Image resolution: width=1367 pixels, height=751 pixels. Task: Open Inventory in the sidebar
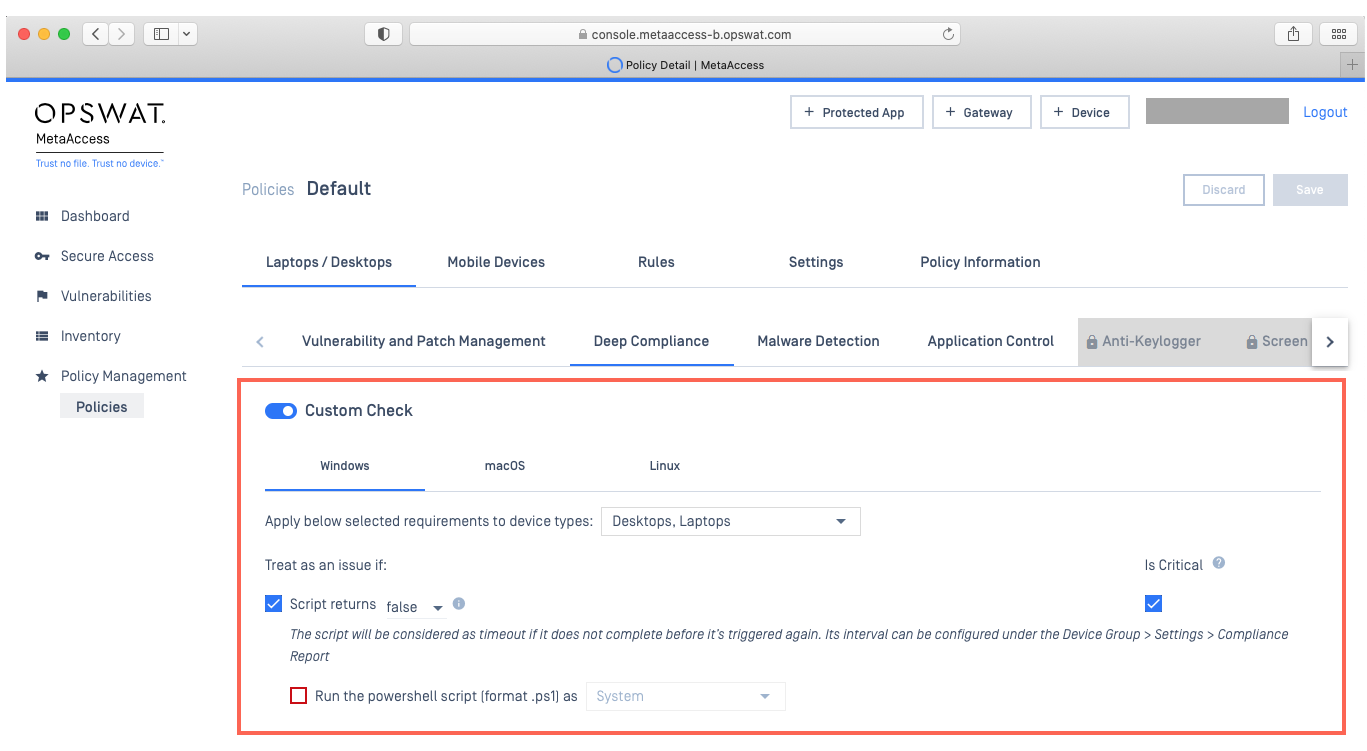click(90, 336)
